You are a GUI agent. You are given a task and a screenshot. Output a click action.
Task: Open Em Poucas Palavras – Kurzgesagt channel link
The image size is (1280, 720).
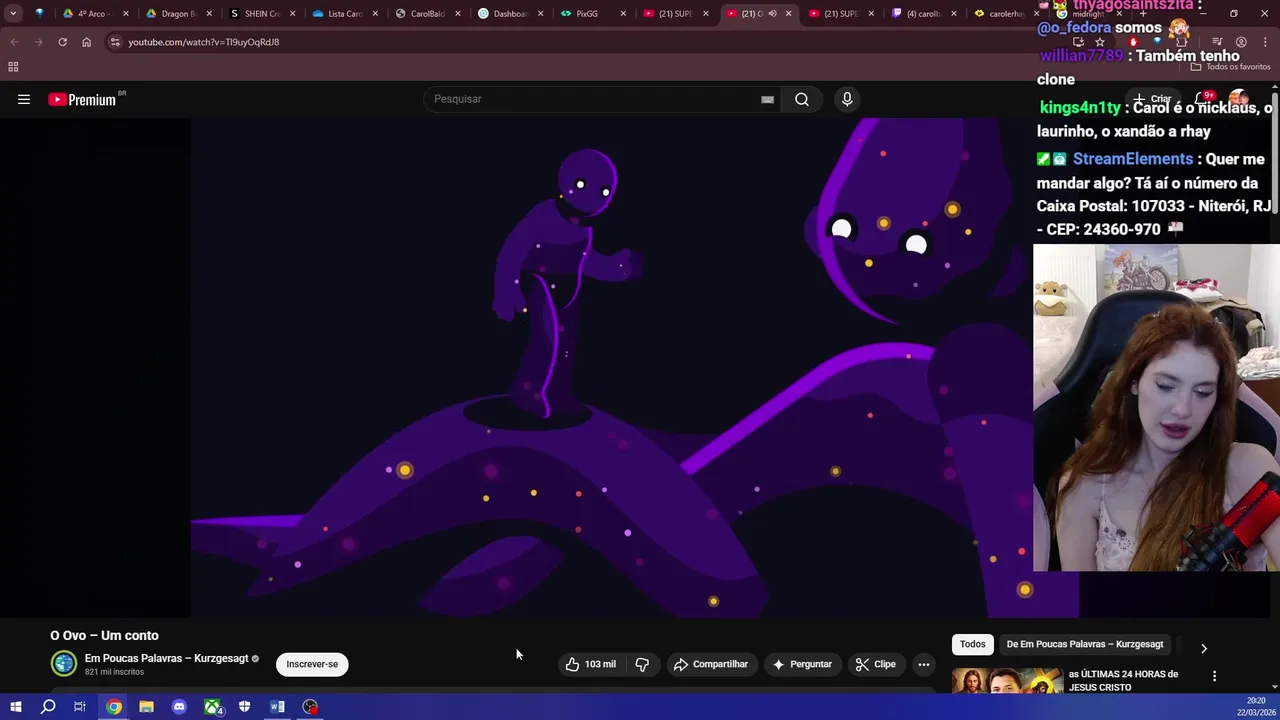[x=166, y=658]
